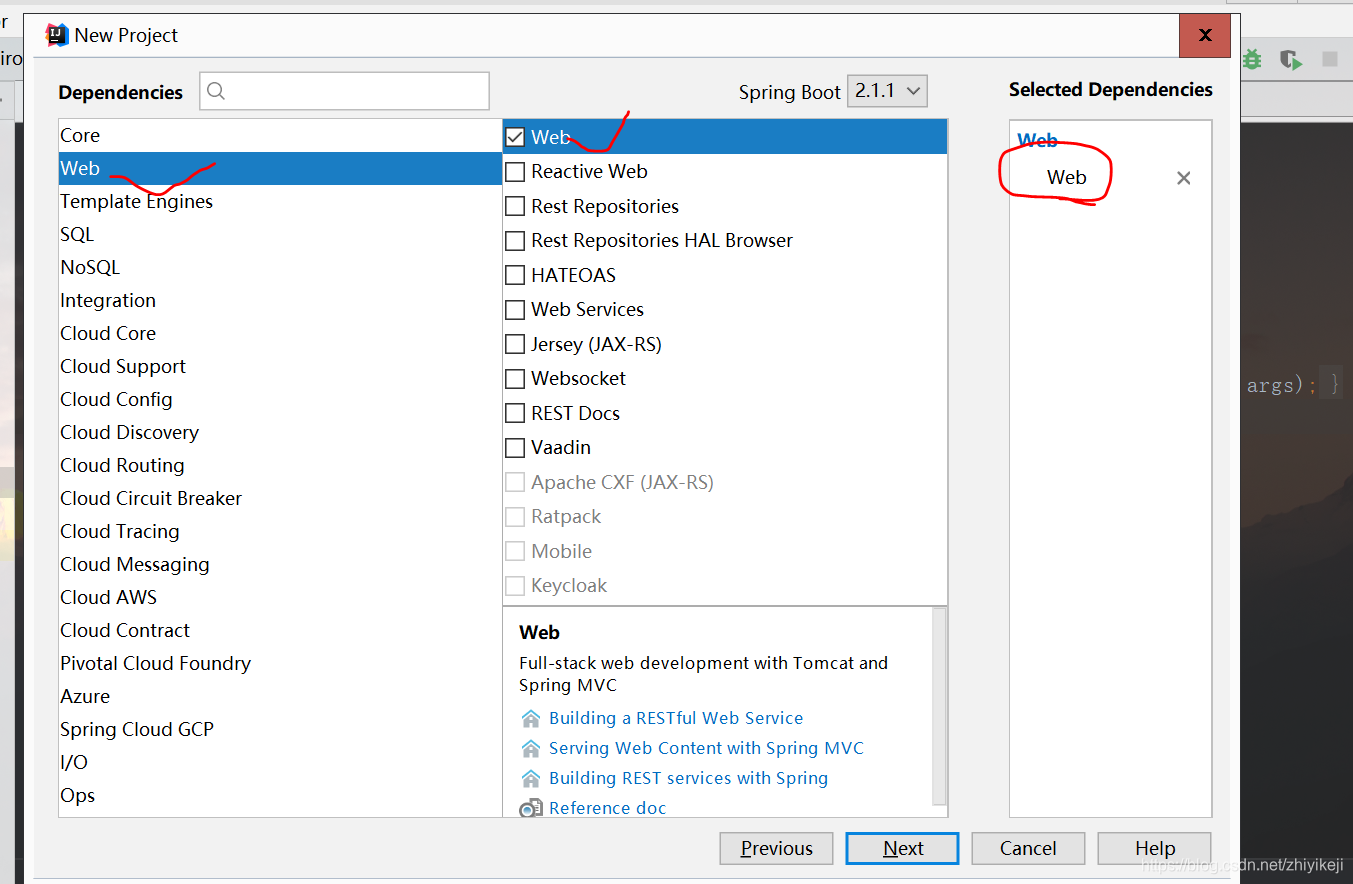Uncheck the Web dependency checkbox
This screenshot has width=1353, height=884.
coord(515,137)
